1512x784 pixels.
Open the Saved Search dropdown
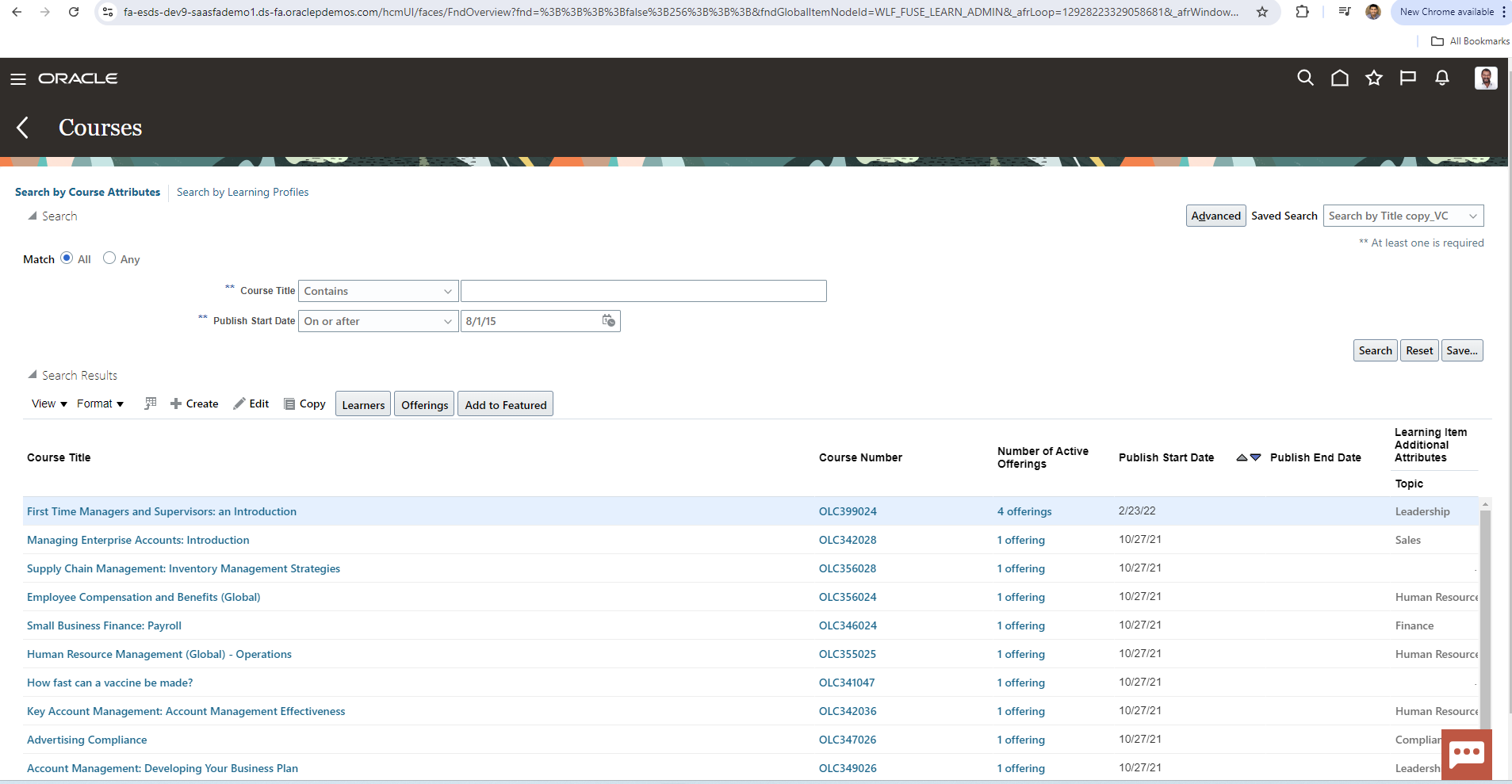(1403, 216)
